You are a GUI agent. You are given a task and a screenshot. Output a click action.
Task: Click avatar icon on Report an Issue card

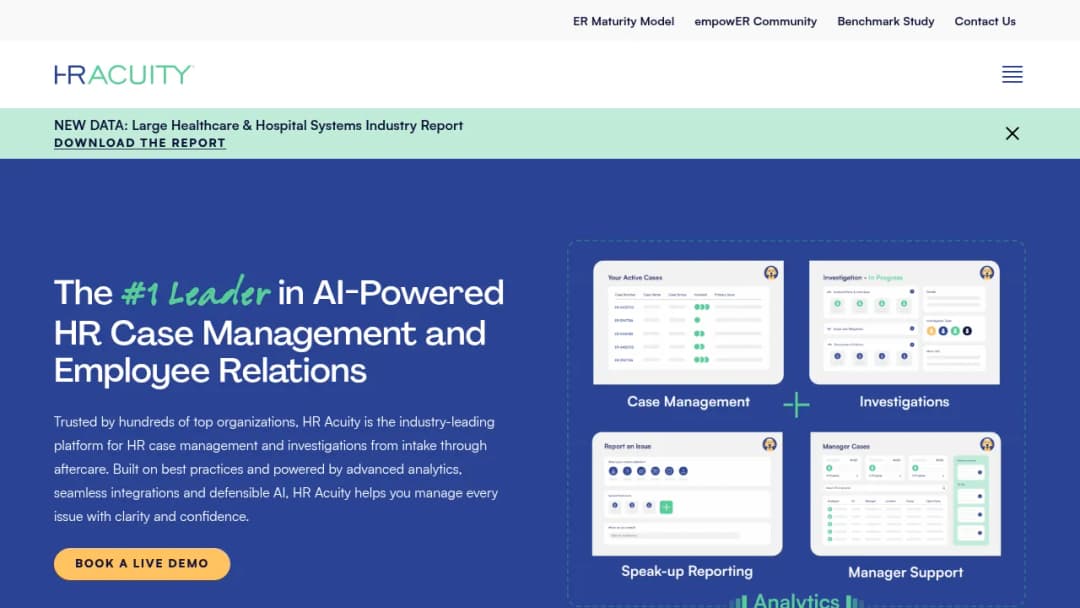tap(769, 444)
